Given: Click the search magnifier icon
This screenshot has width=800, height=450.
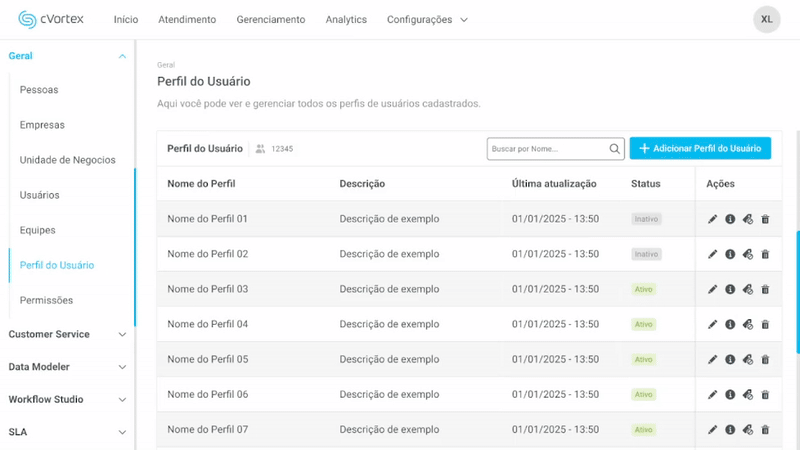Looking at the screenshot, I should coord(615,149).
